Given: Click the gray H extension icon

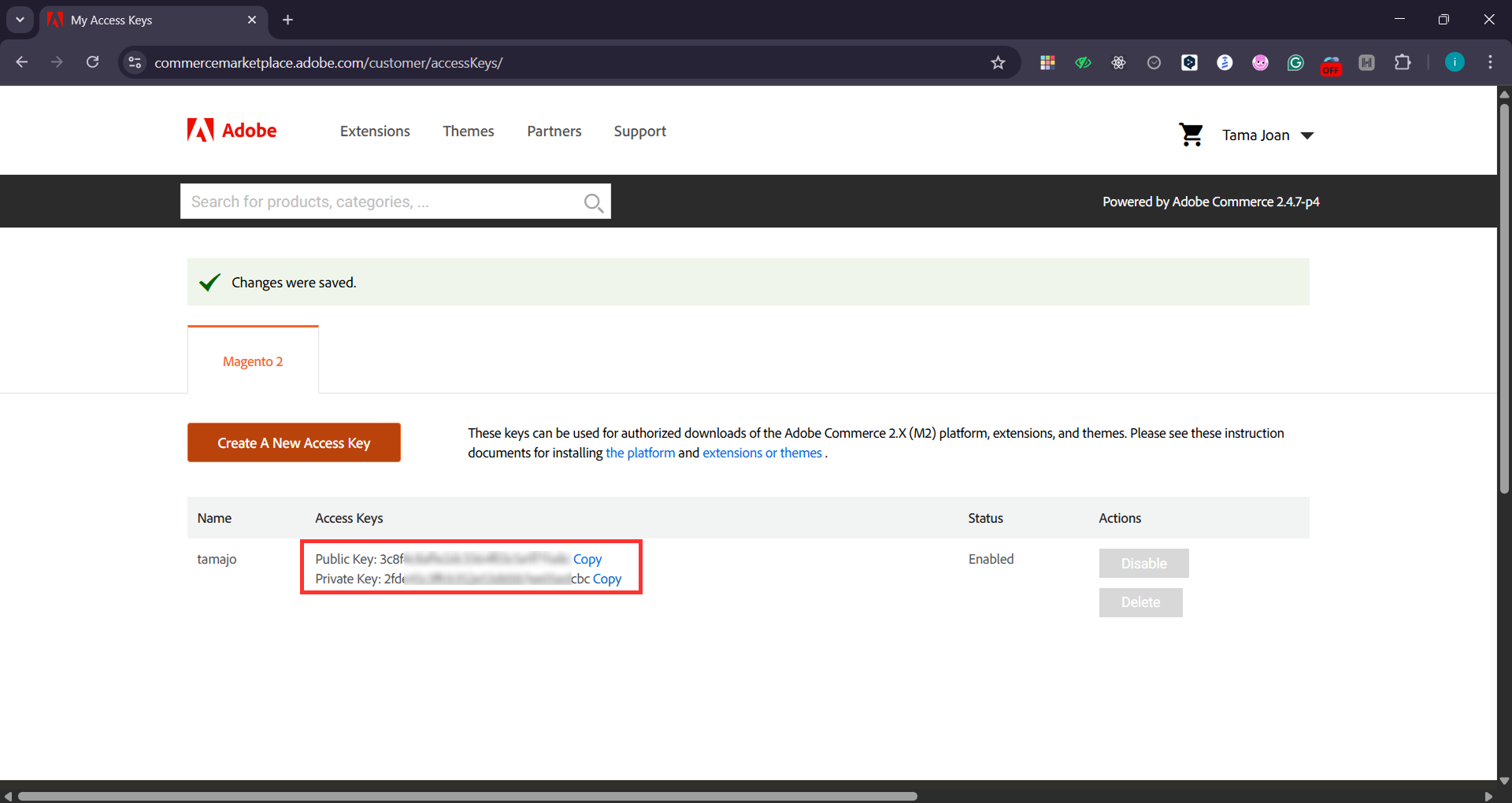Looking at the screenshot, I should (x=1366, y=63).
